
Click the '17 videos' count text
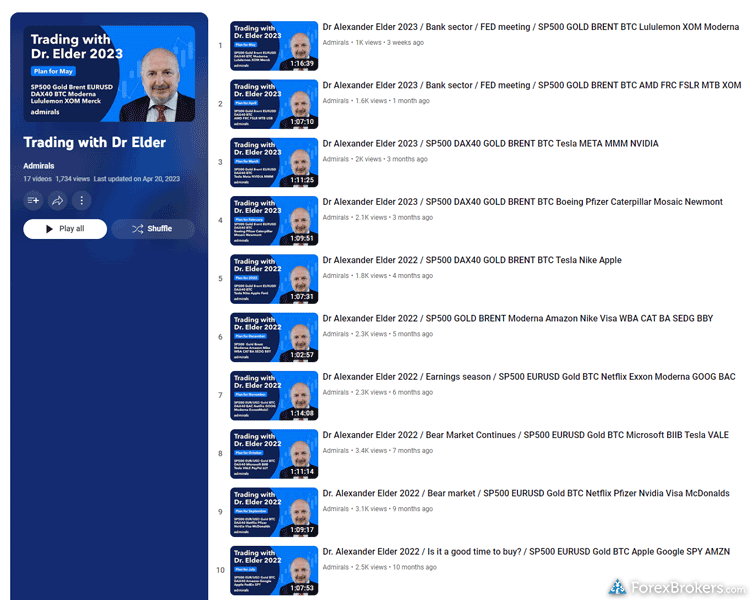pos(37,179)
